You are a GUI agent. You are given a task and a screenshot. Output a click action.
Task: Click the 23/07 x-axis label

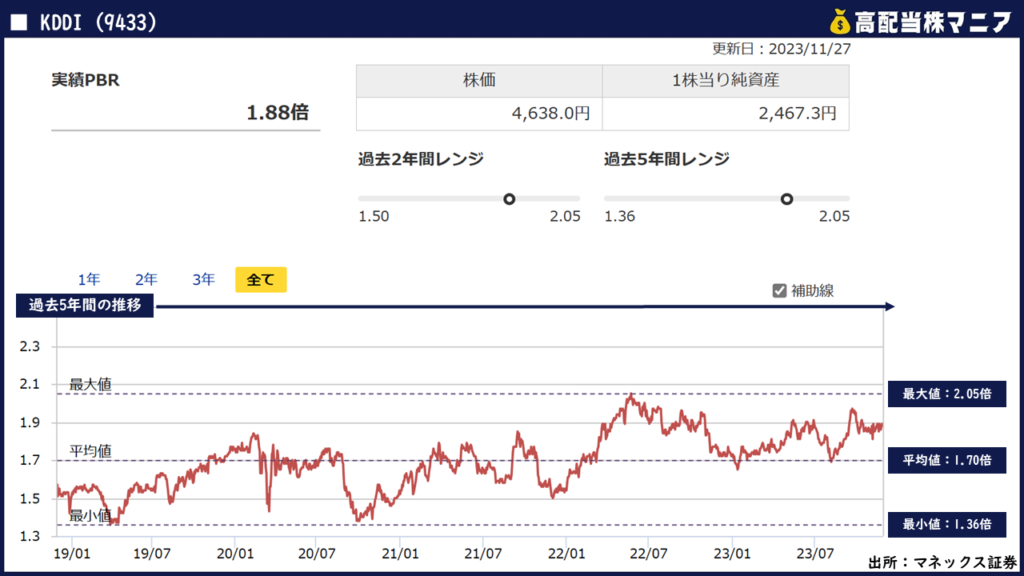coord(815,554)
